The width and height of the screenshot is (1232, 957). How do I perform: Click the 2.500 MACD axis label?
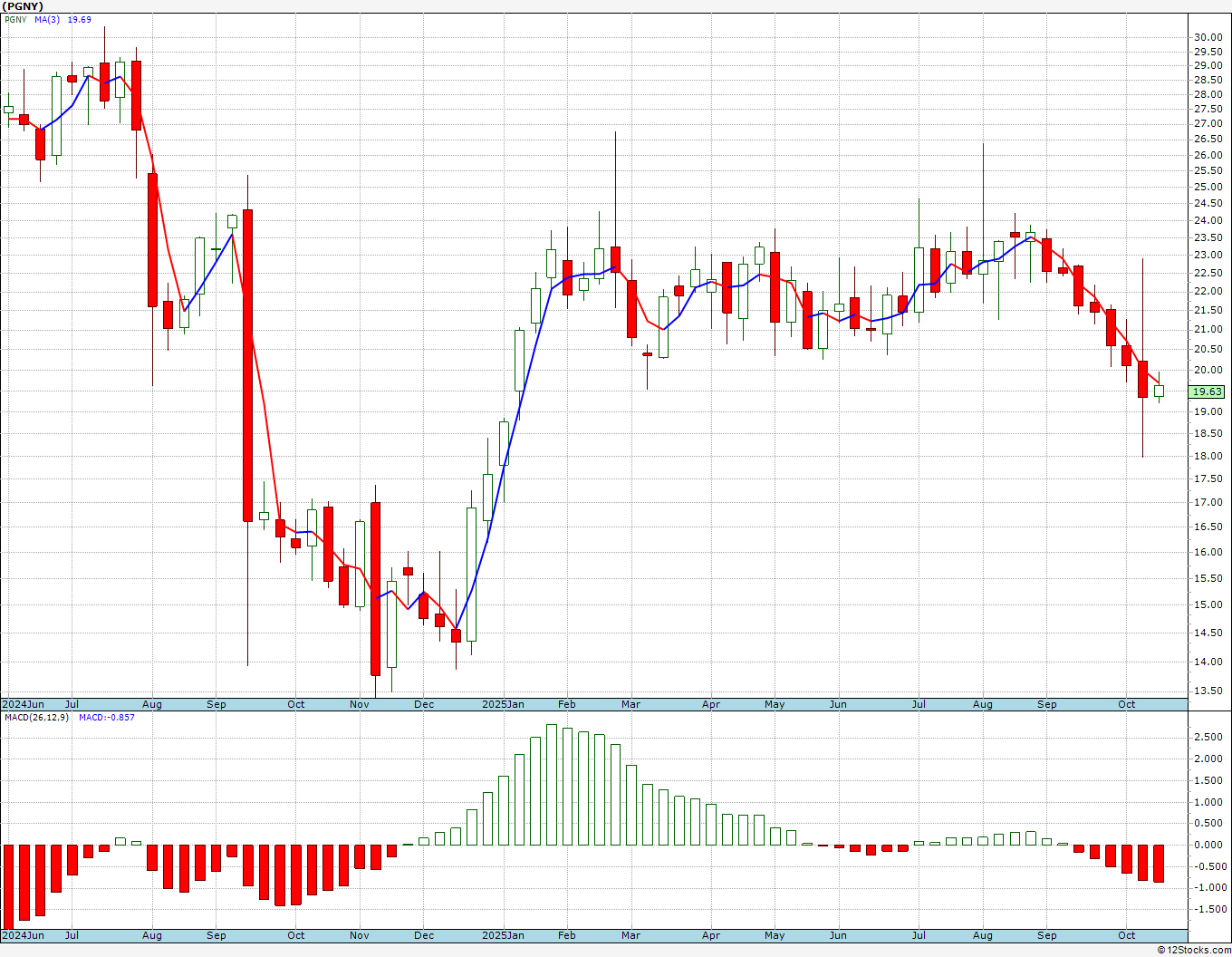click(x=1208, y=737)
